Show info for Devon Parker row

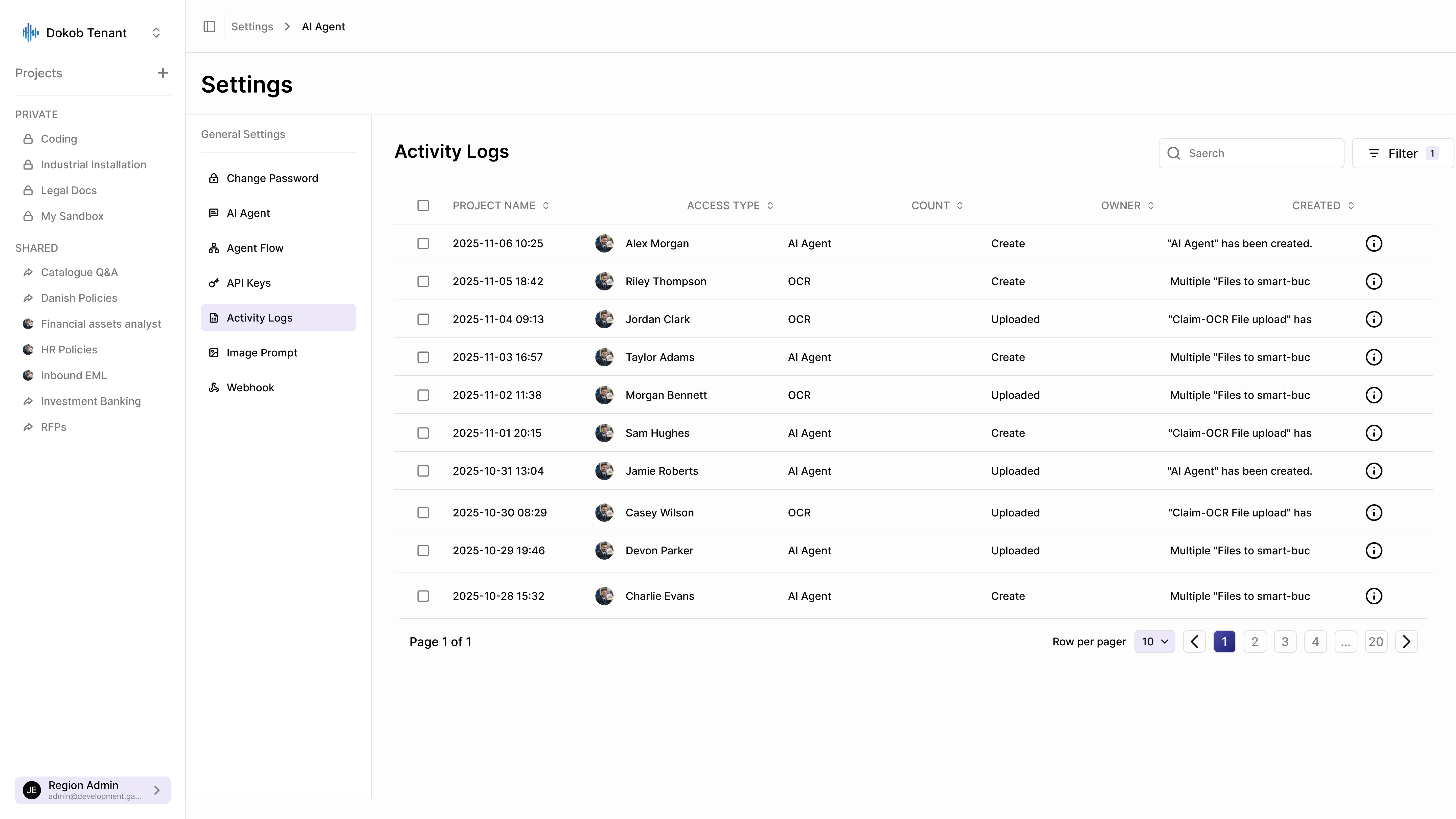[1374, 551]
